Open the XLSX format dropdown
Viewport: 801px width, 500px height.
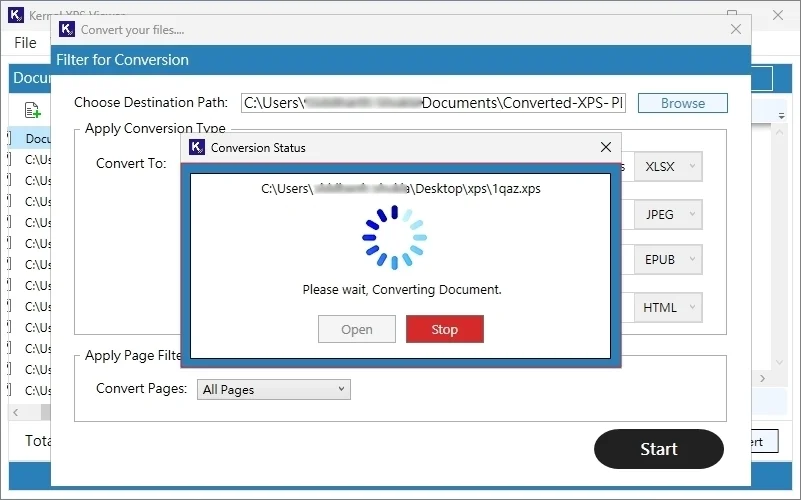(668, 167)
